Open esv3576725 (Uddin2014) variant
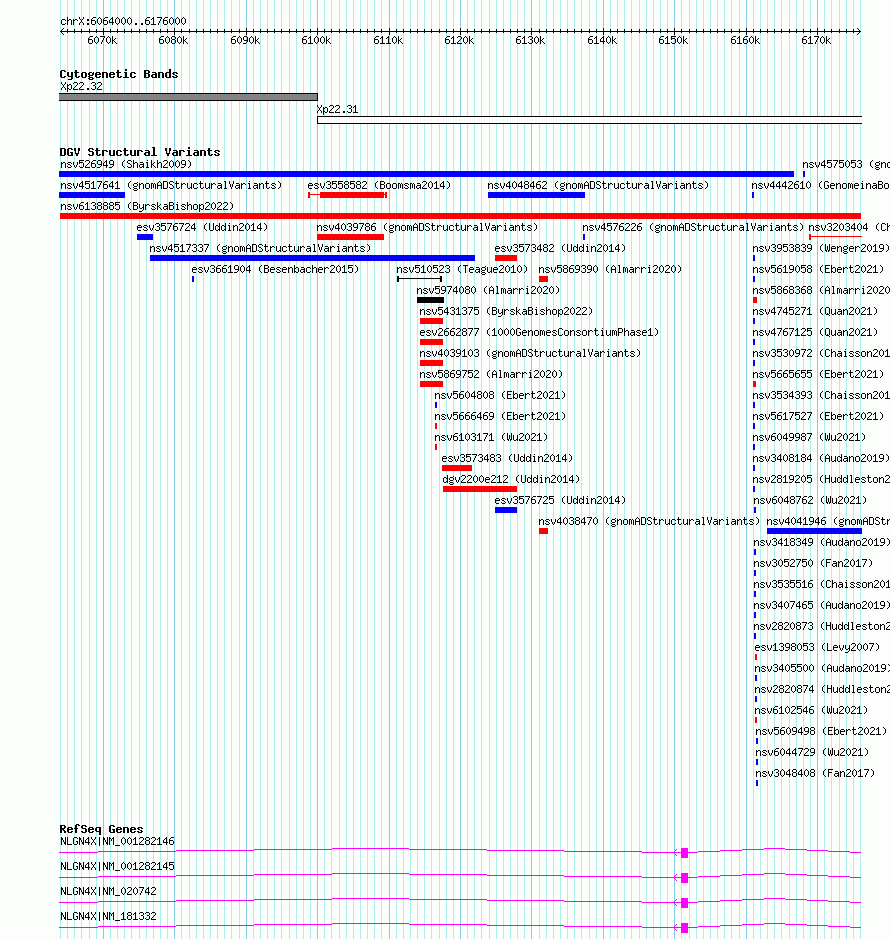890x939 pixels. point(560,499)
